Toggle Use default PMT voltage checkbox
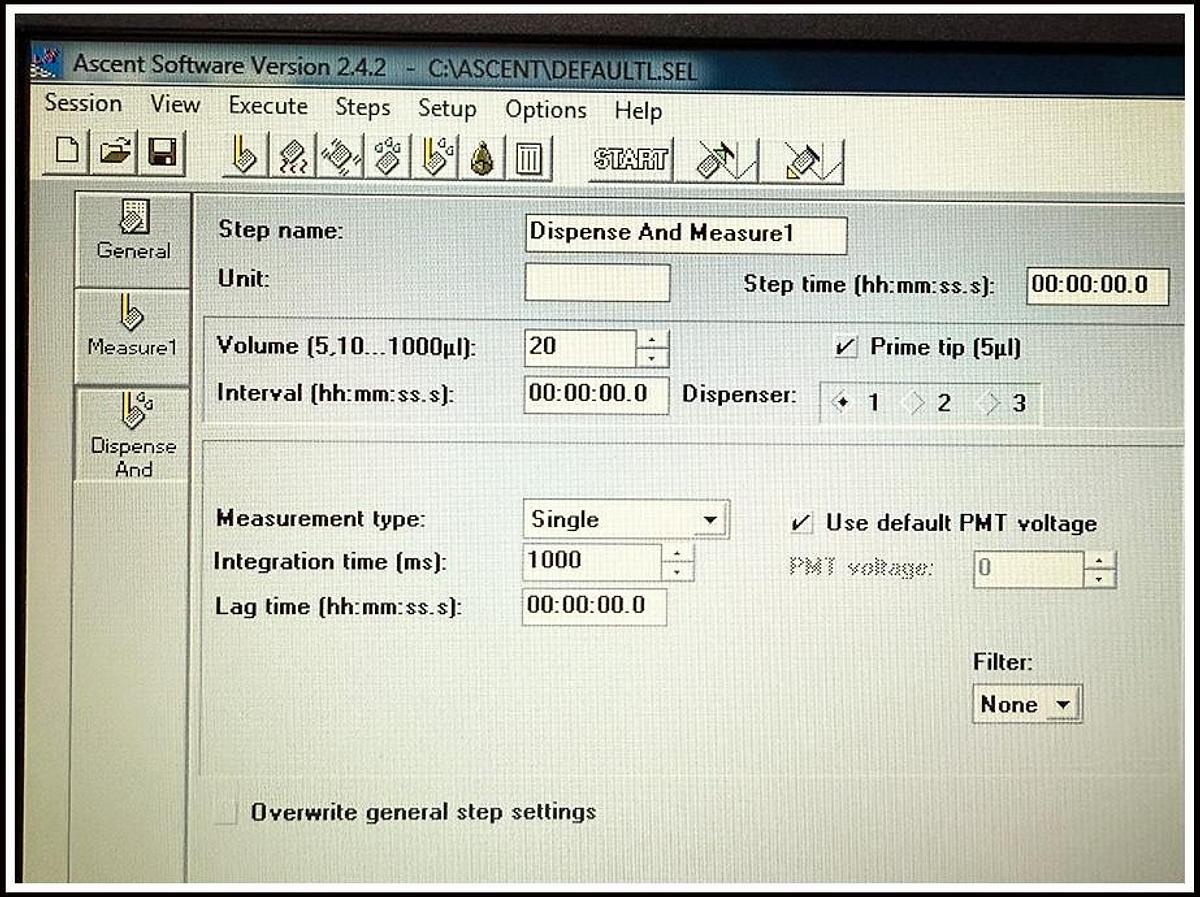This screenshot has height=897, width=1200. pyautogui.click(x=801, y=523)
